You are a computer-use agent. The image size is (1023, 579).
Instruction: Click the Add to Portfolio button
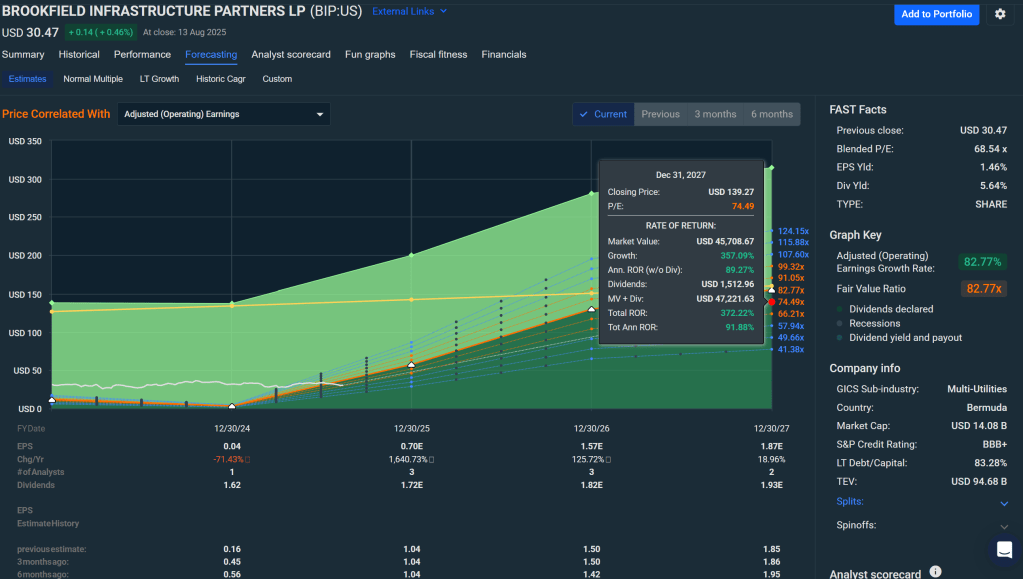click(x=936, y=14)
